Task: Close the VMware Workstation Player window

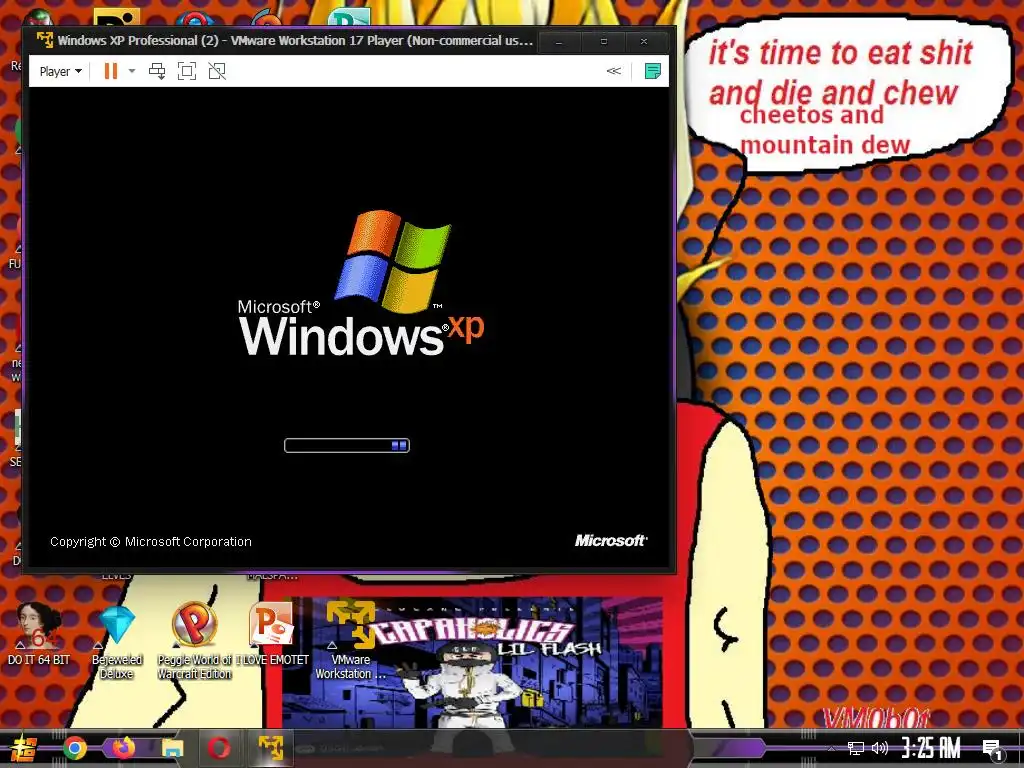Action: [644, 41]
